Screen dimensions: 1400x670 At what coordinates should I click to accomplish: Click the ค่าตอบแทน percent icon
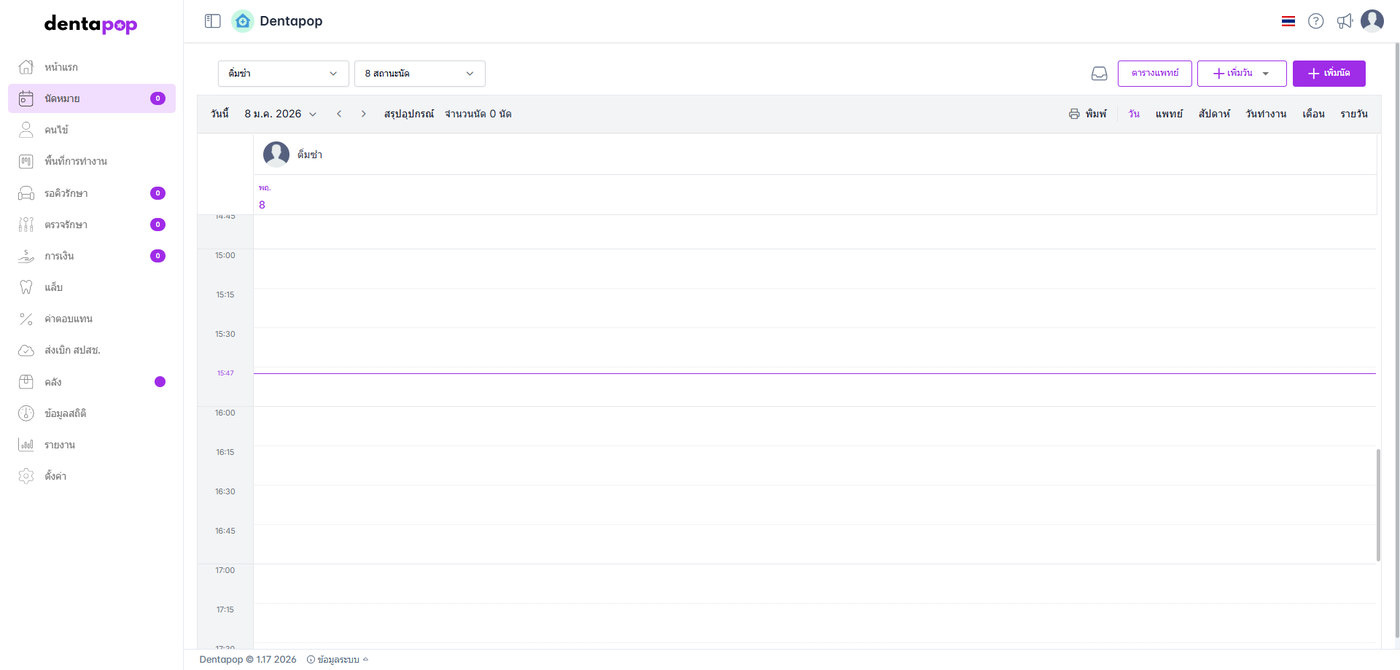pyautogui.click(x=26, y=319)
